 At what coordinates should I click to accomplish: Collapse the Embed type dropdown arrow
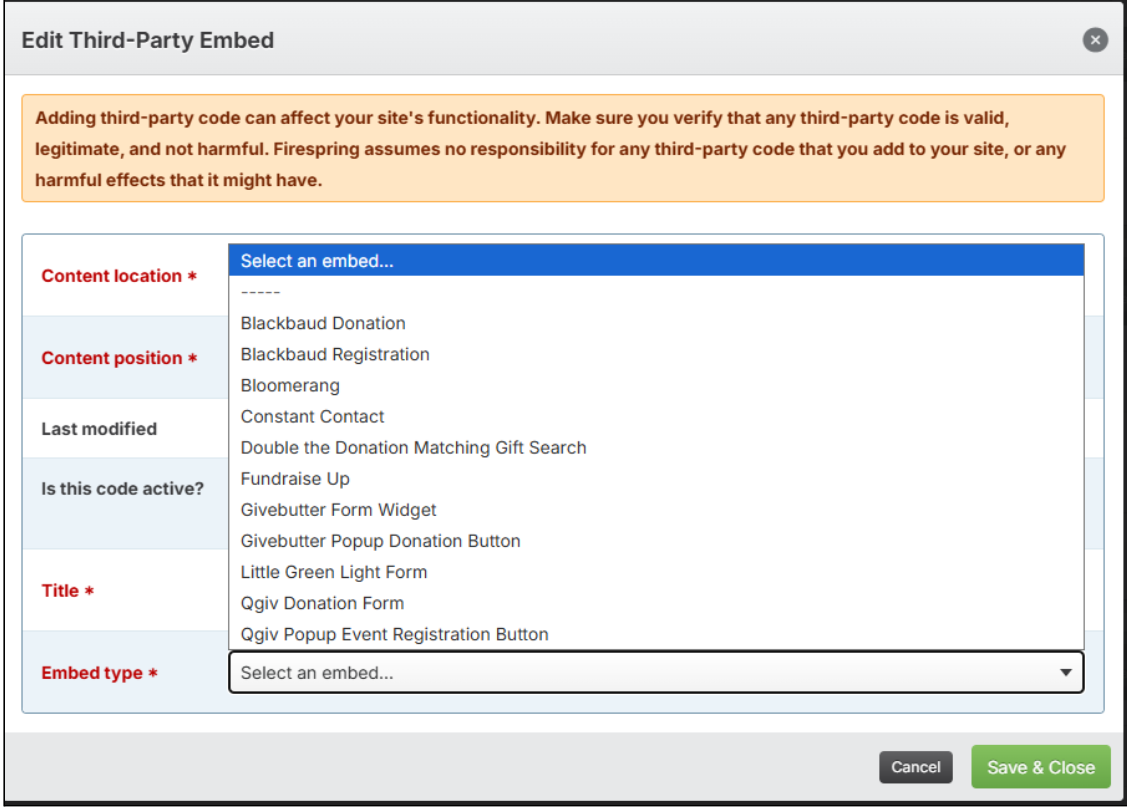point(1066,673)
